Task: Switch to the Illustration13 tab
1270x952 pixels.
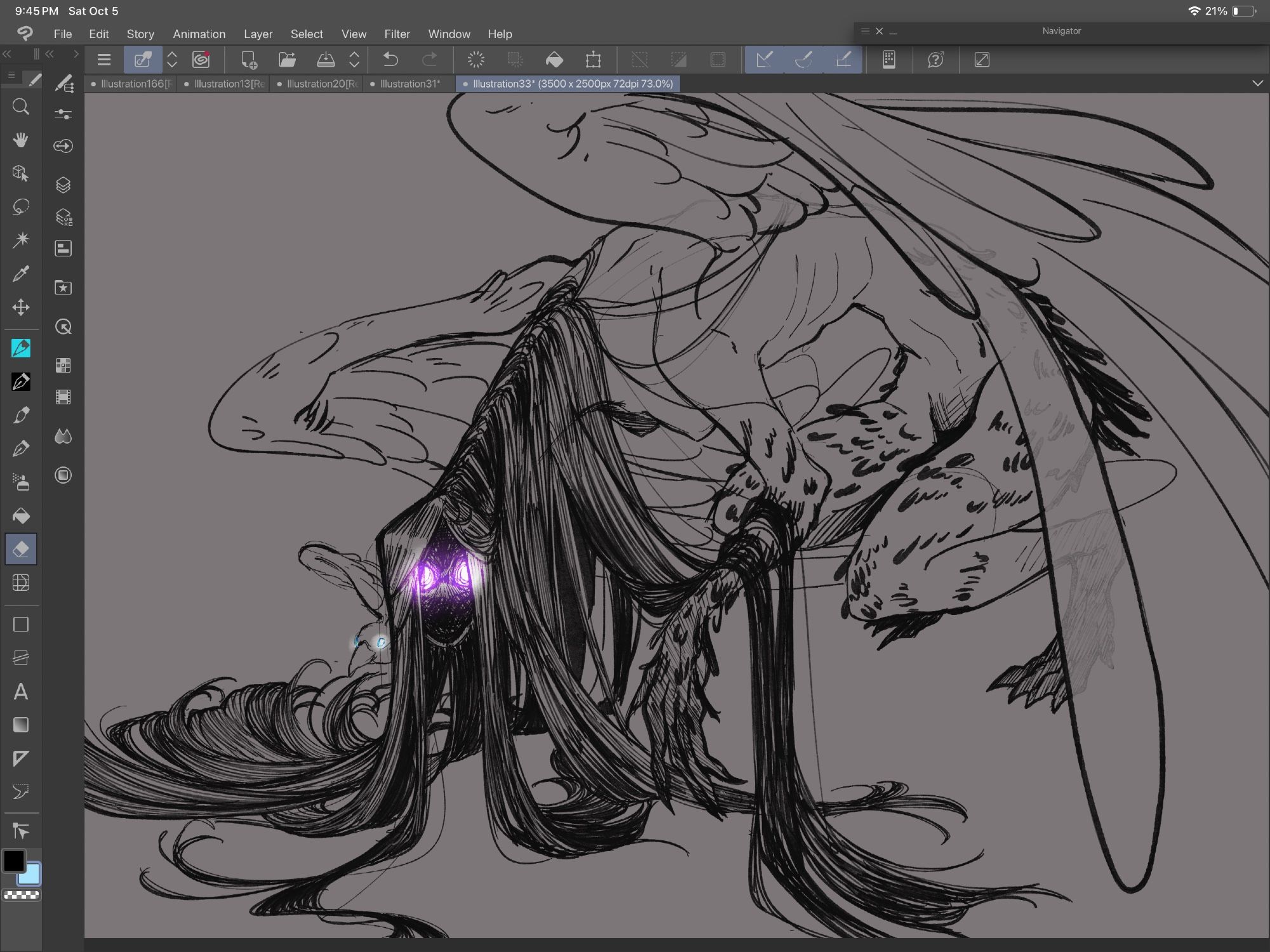Action: [224, 84]
